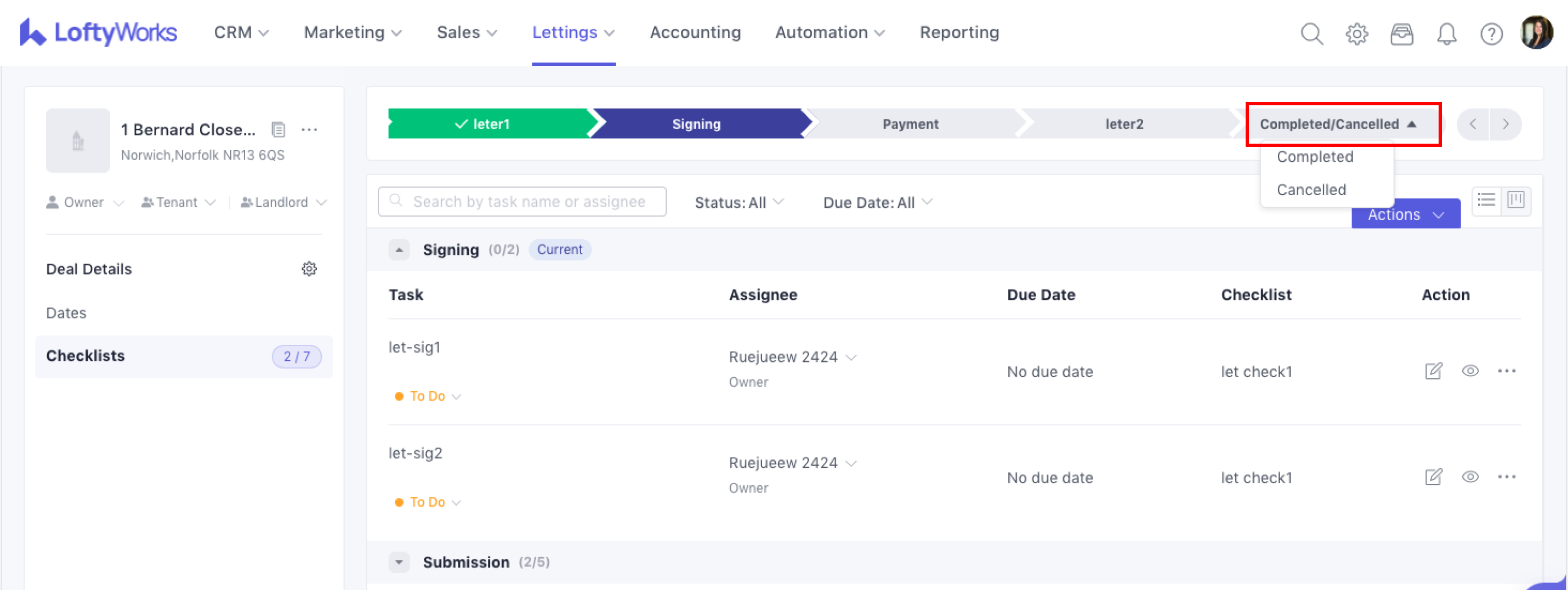Click the Actions button

[1405, 215]
